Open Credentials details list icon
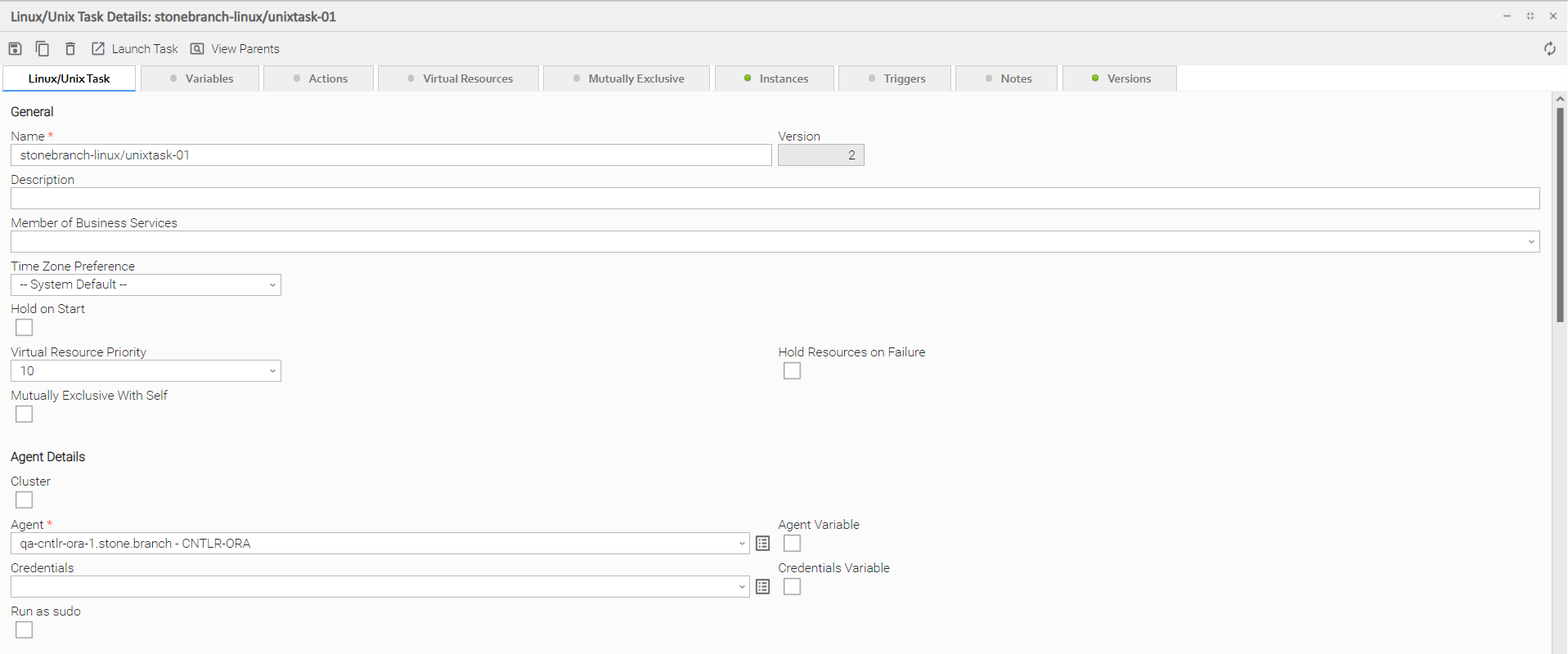 point(763,587)
